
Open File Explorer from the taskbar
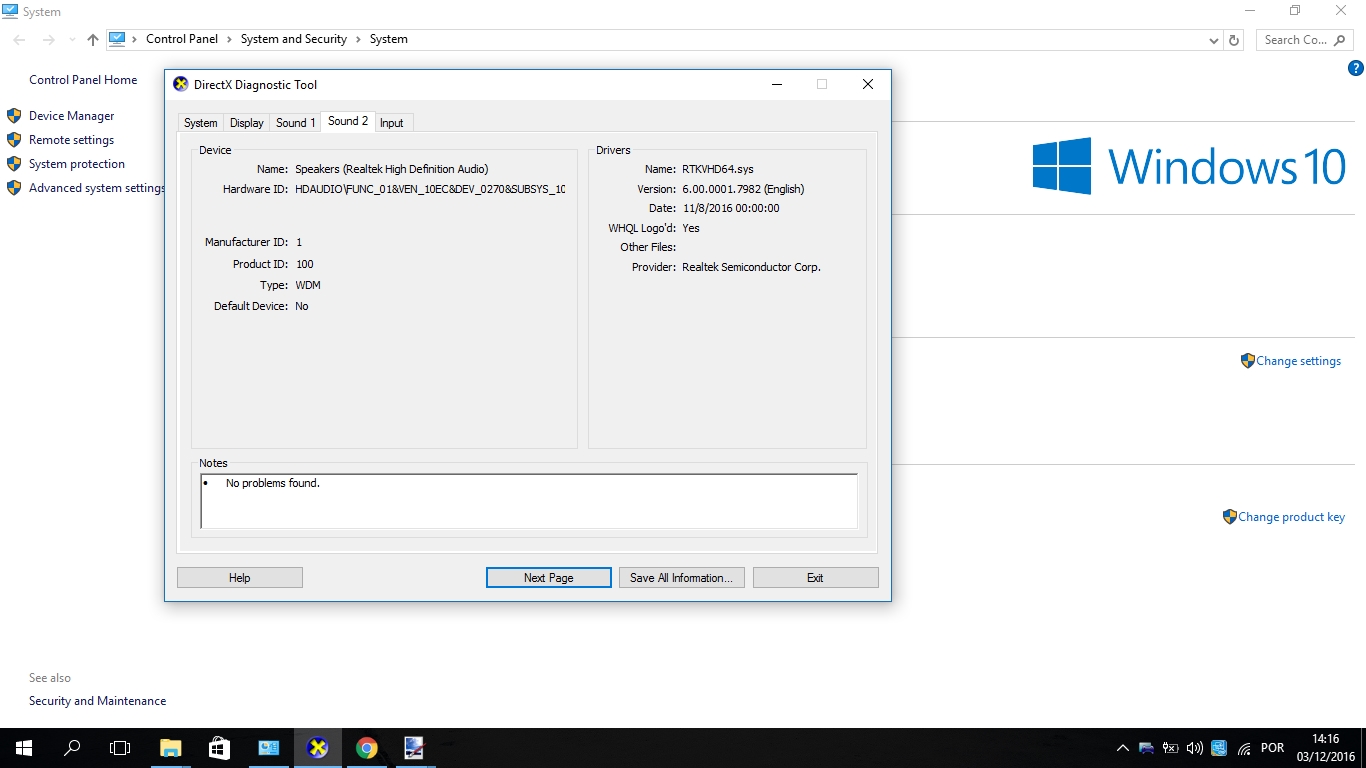point(171,748)
